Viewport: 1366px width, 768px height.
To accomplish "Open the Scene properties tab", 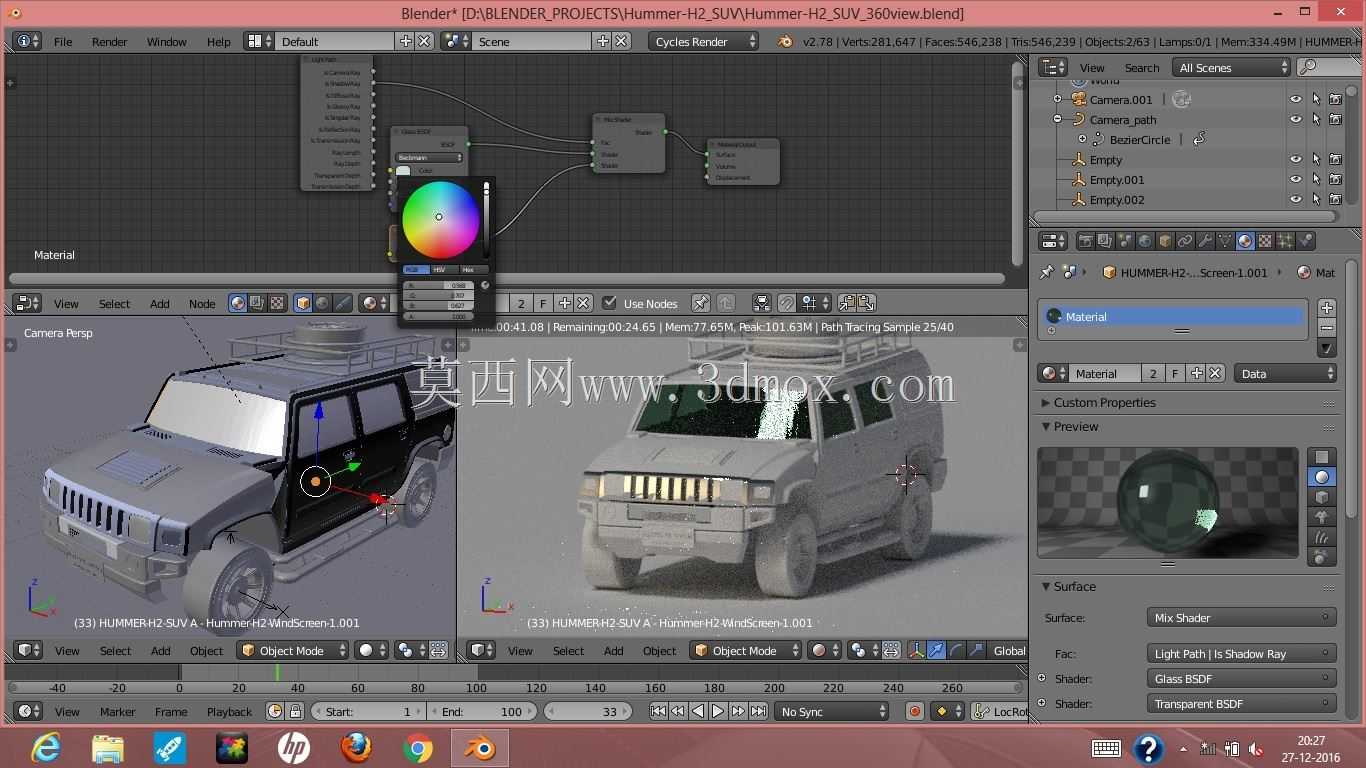I will (1125, 241).
